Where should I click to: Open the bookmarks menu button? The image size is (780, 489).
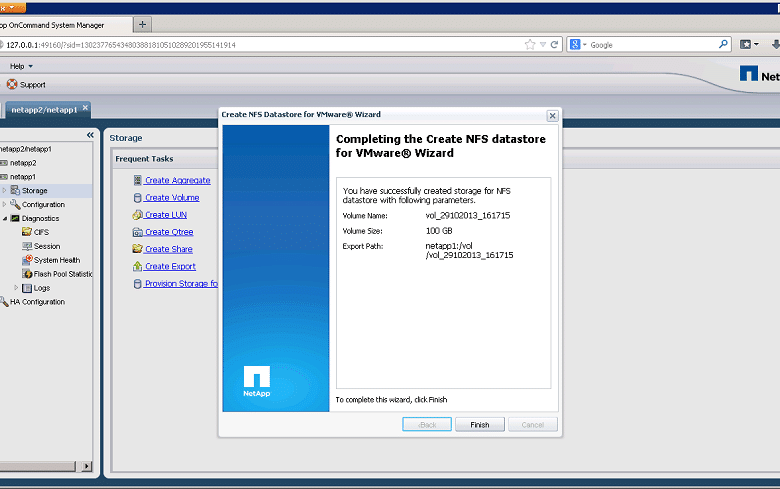(749, 44)
